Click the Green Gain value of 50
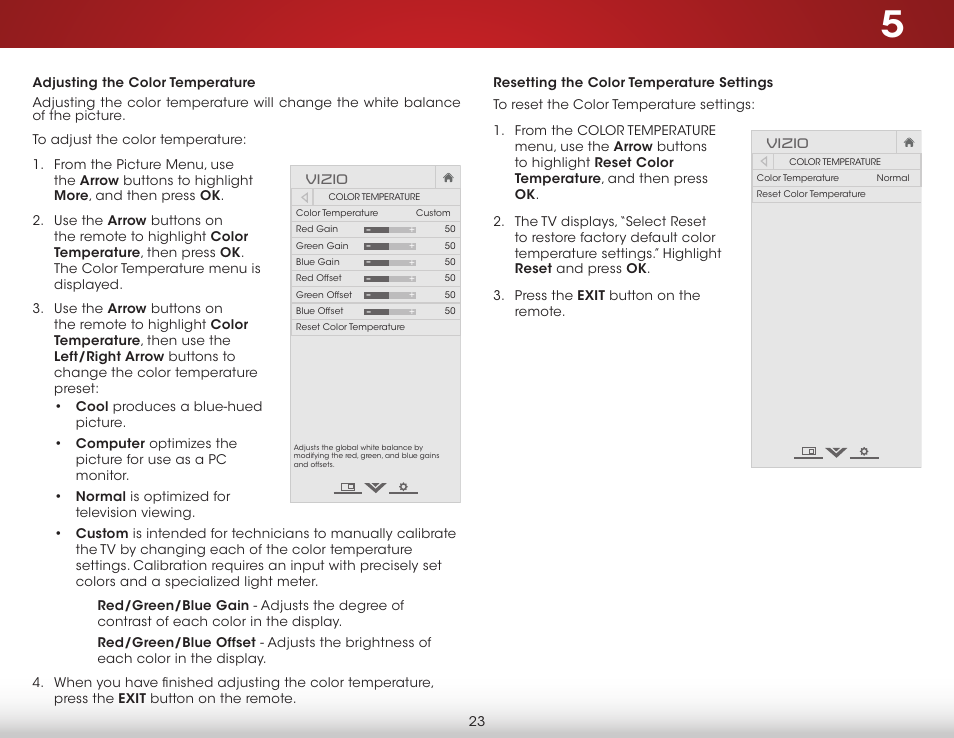Viewport: 954px width, 738px height. click(x=450, y=246)
